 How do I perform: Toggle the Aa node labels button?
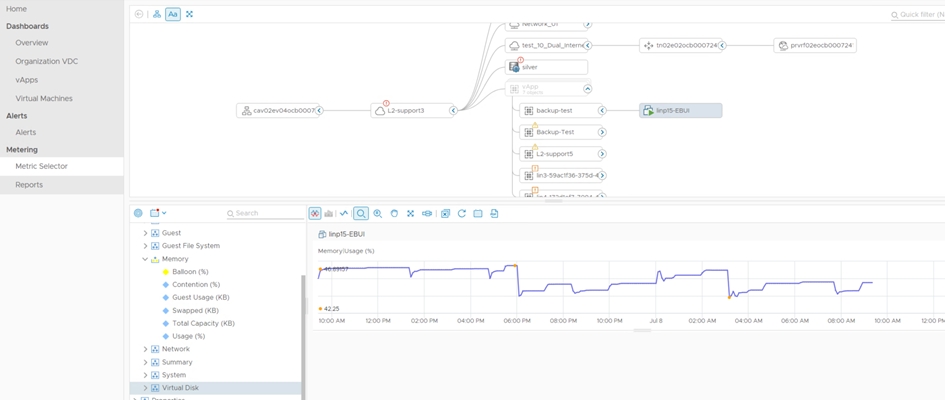[173, 14]
